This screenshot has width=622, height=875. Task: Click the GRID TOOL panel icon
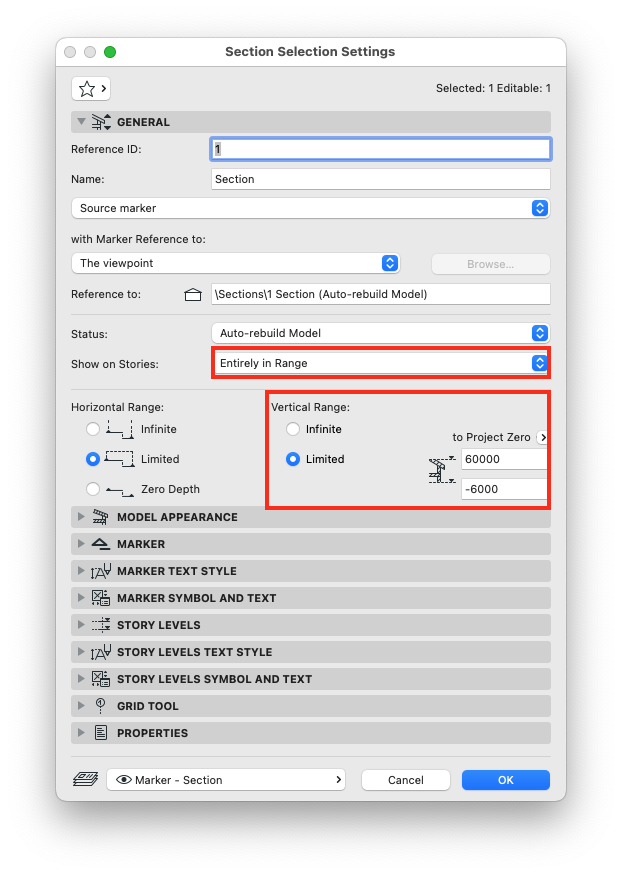[100, 705]
